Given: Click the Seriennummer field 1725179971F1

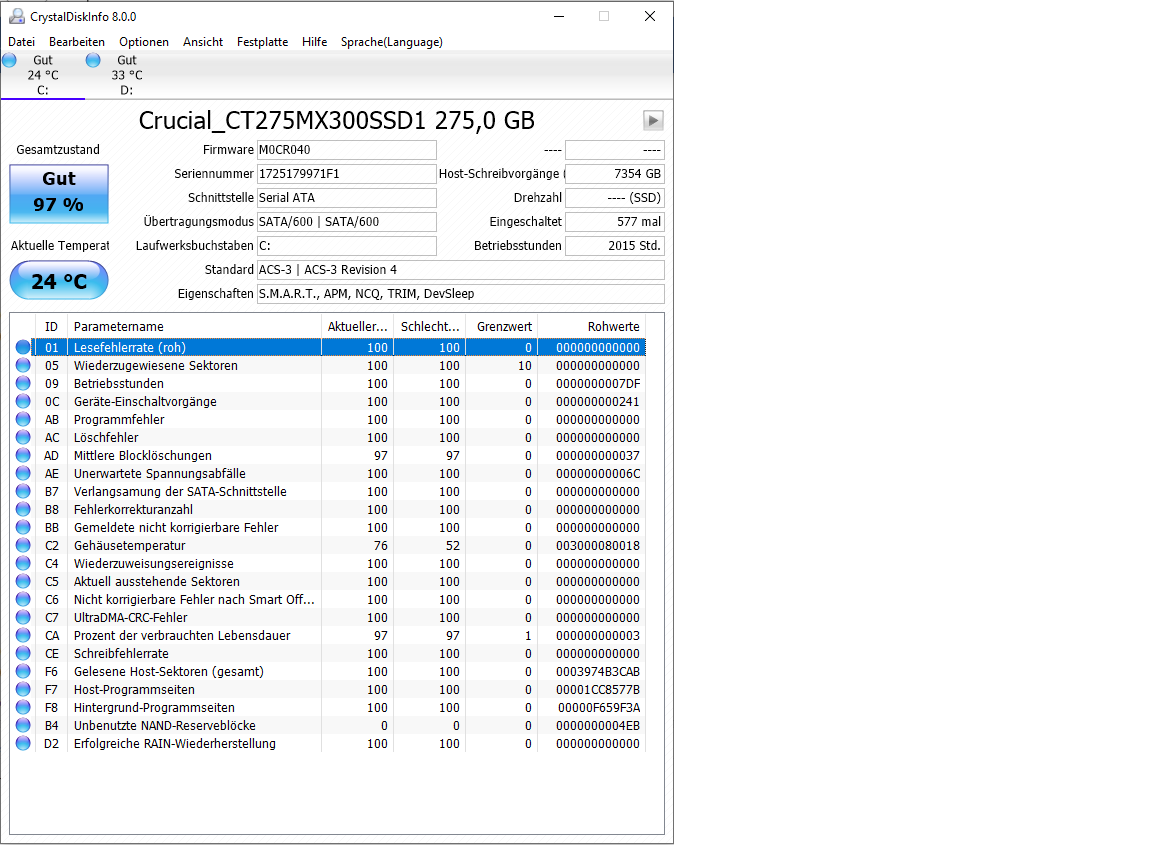Looking at the screenshot, I should click(347, 174).
